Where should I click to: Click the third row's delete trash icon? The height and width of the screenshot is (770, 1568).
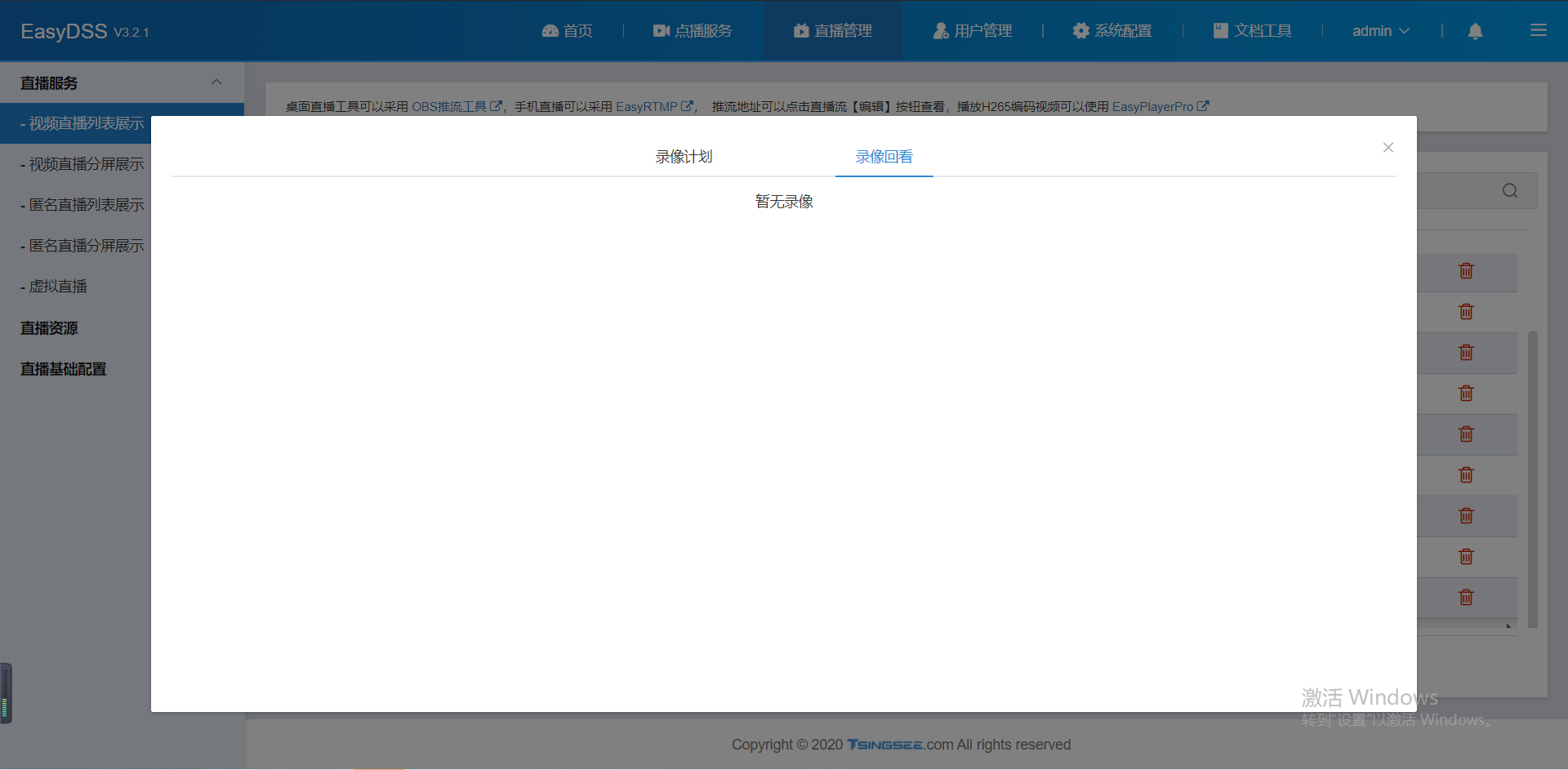(1466, 352)
